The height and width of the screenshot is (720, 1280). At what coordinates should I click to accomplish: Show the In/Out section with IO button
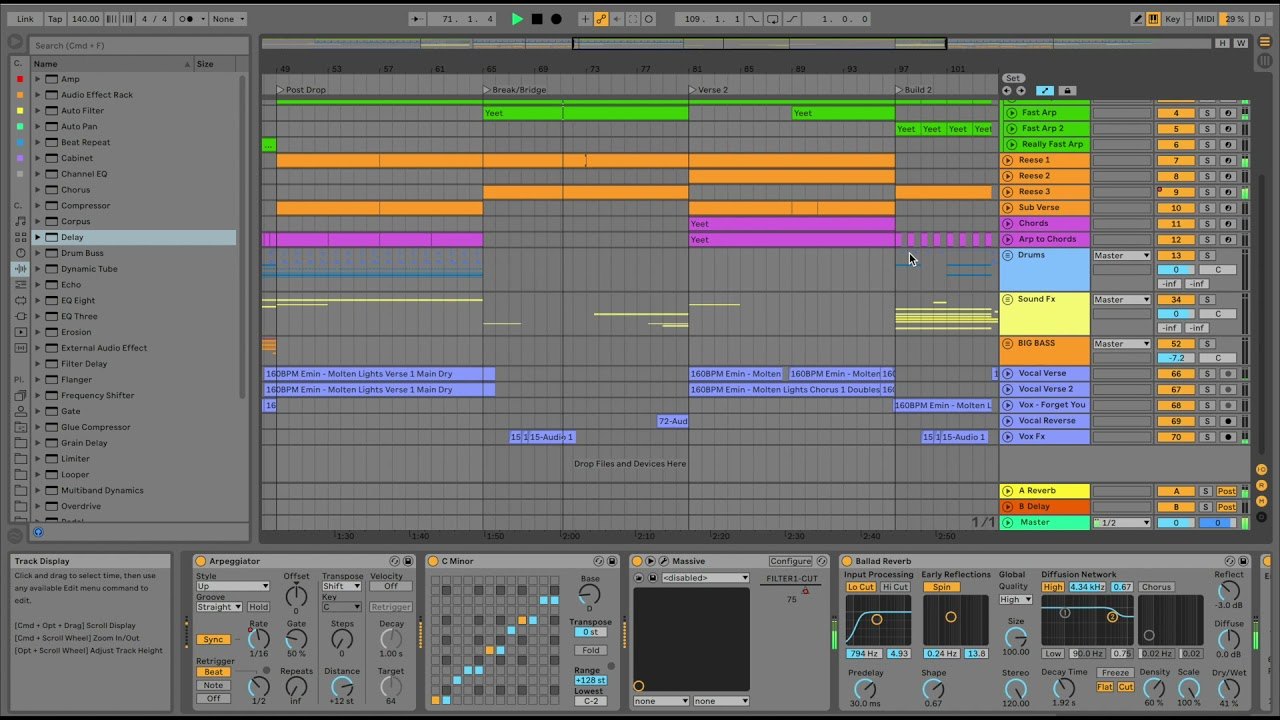coord(1261,470)
